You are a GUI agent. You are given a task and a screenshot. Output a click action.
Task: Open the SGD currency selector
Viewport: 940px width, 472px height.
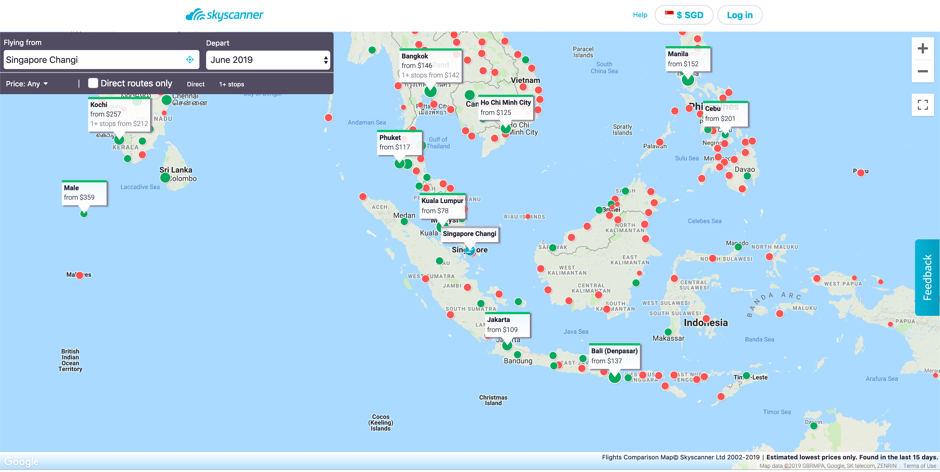click(x=684, y=15)
